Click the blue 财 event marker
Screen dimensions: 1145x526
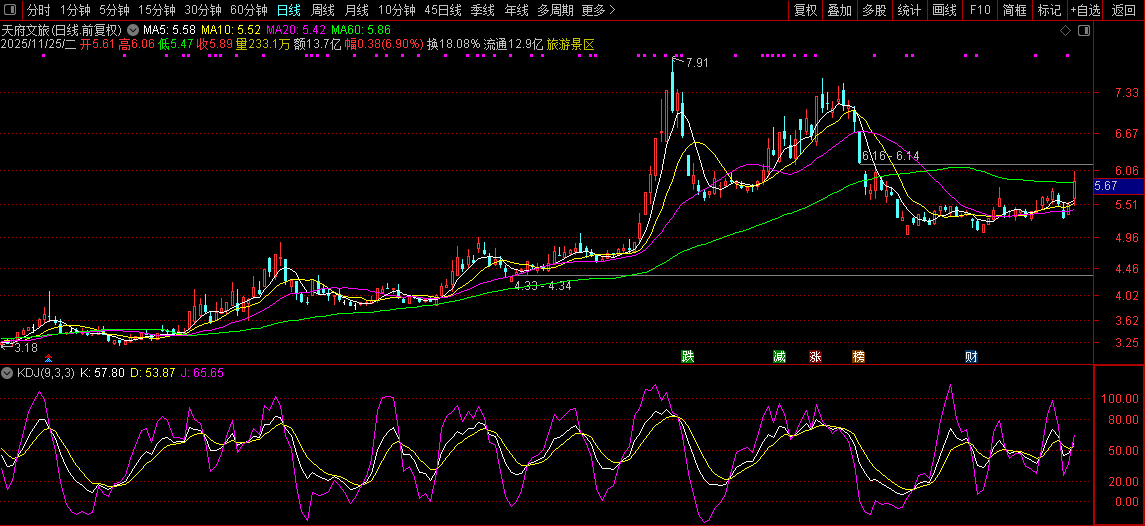pyautogui.click(x=970, y=357)
